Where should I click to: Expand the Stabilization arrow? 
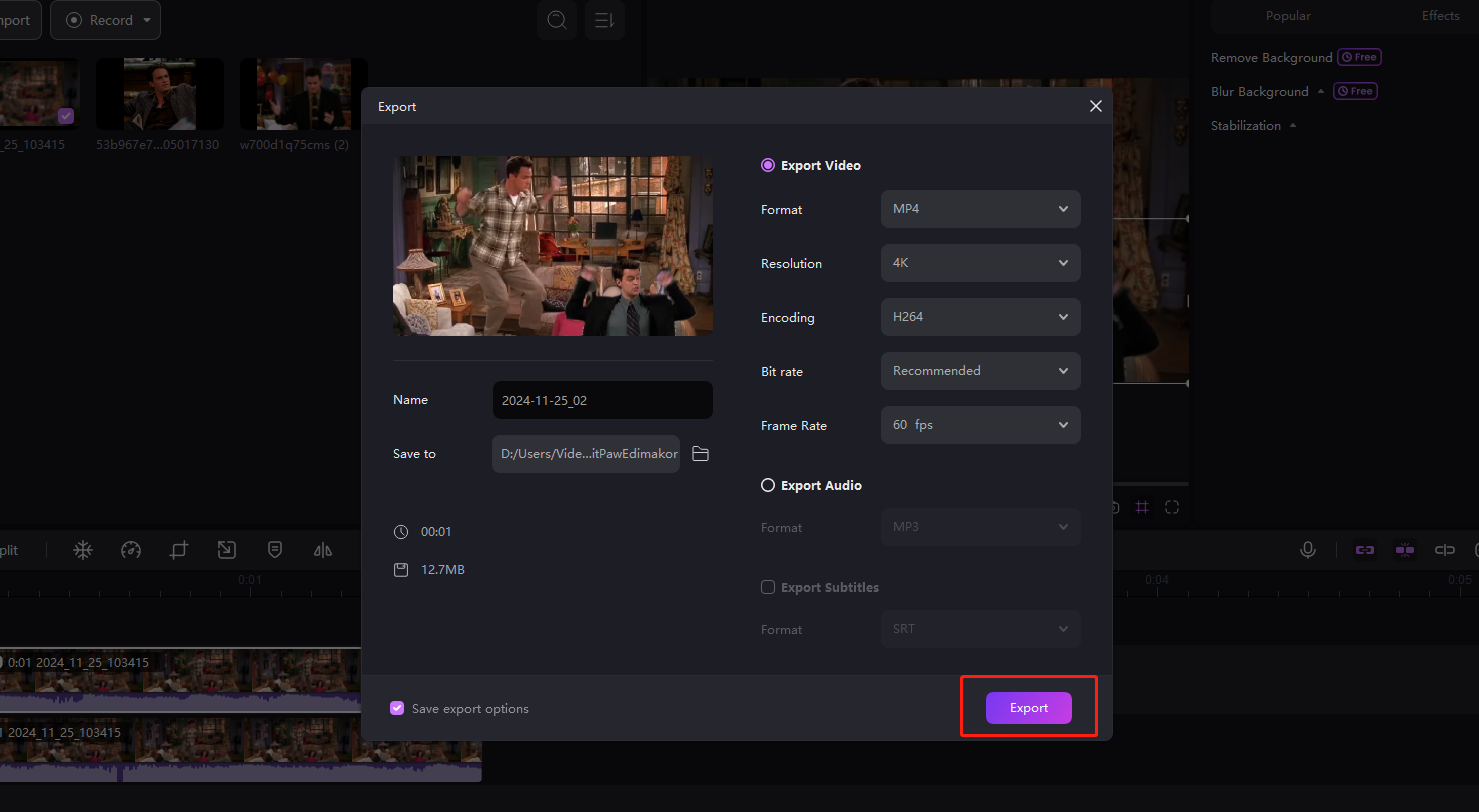pyautogui.click(x=1293, y=125)
